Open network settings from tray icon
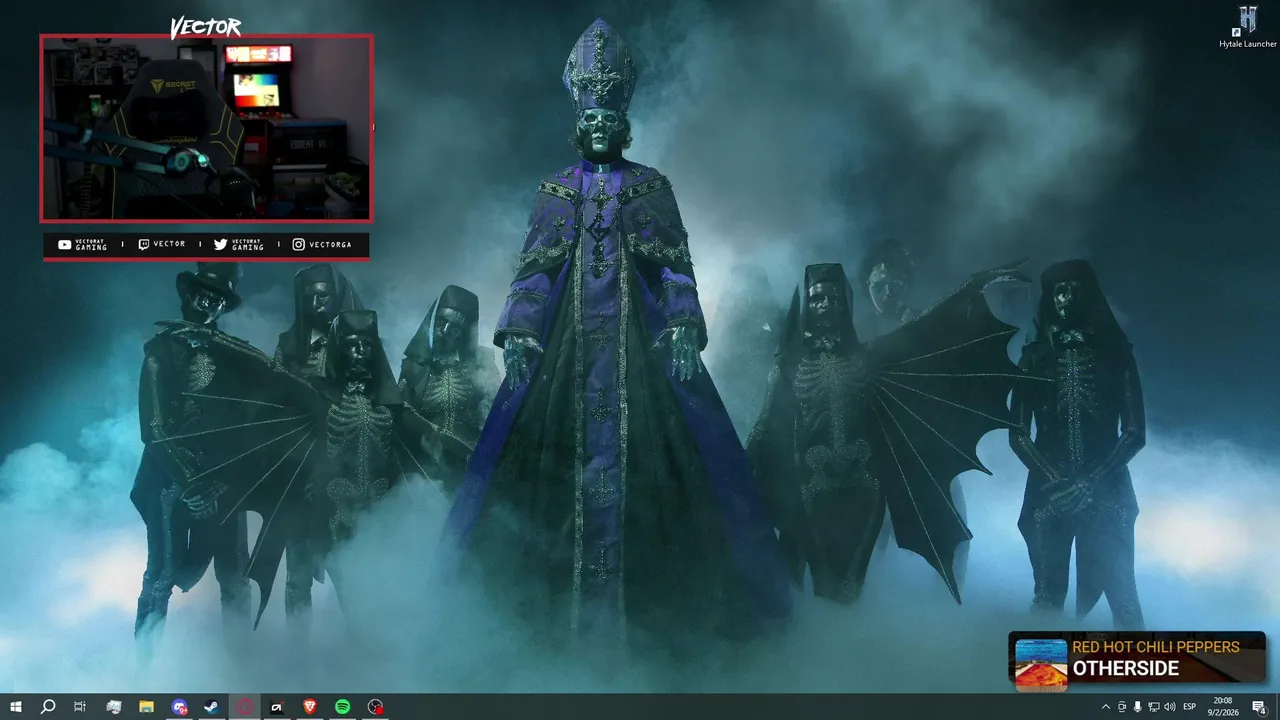The height and width of the screenshot is (720, 1280). pos(1153,707)
